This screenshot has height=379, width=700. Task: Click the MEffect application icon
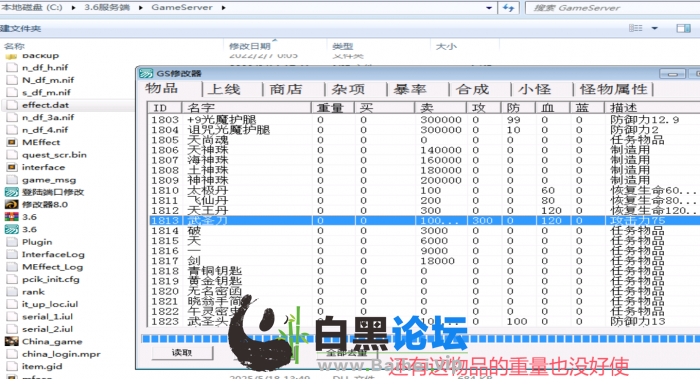(x=12, y=142)
